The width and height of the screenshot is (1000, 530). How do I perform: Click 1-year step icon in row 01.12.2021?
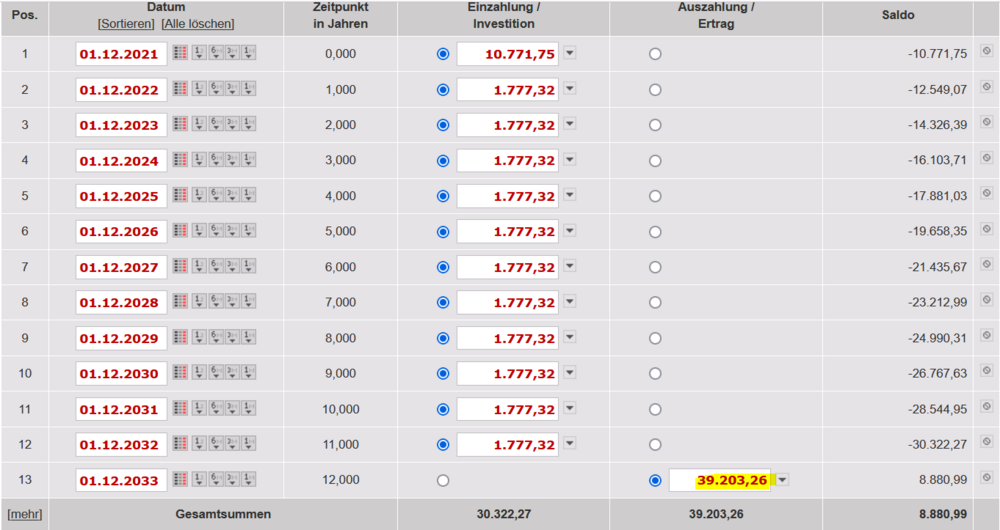click(x=199, y=53)
